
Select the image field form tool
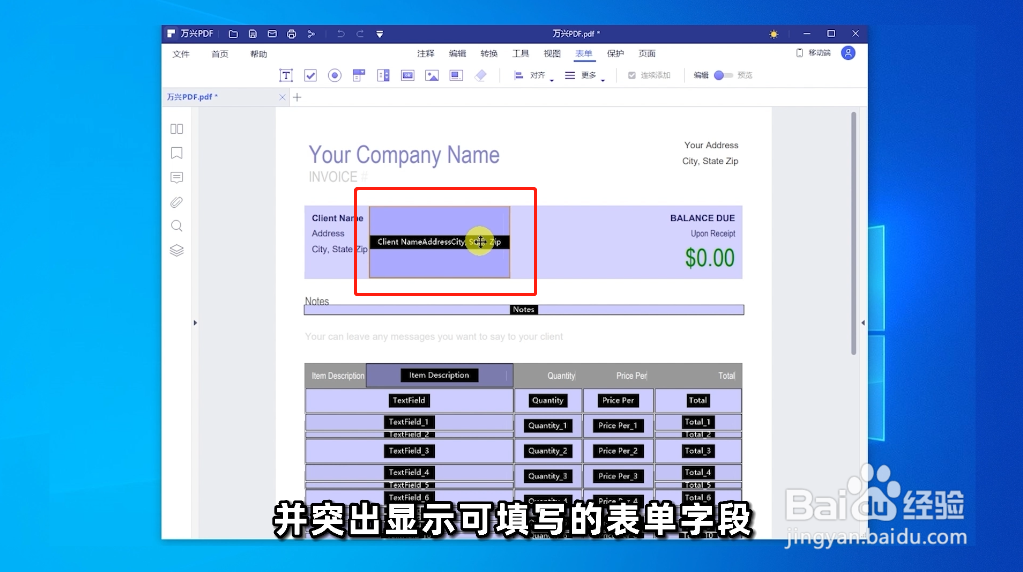tap(432, 76)
